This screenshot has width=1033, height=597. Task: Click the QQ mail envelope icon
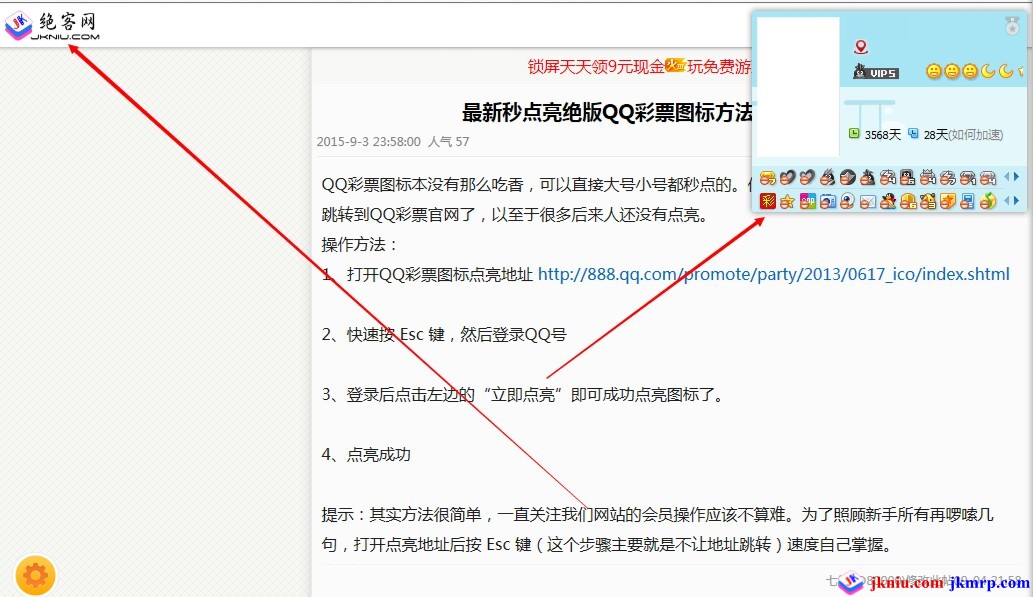tap(868, 201)
